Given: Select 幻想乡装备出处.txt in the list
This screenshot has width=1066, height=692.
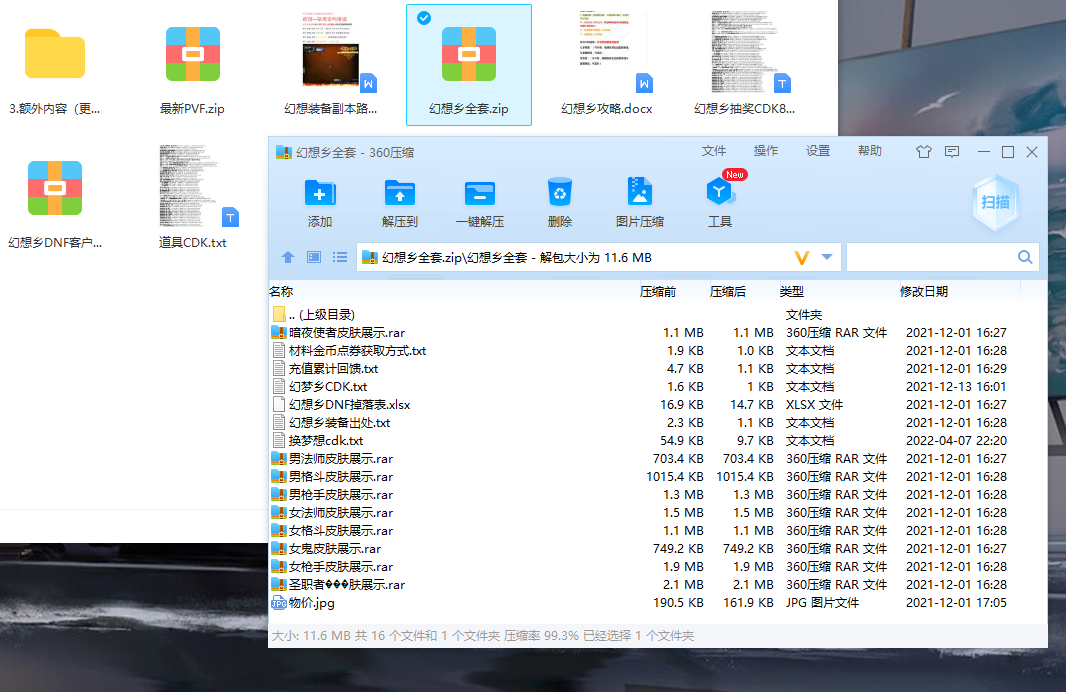Looking at the screenshot, I should [657, 423].
